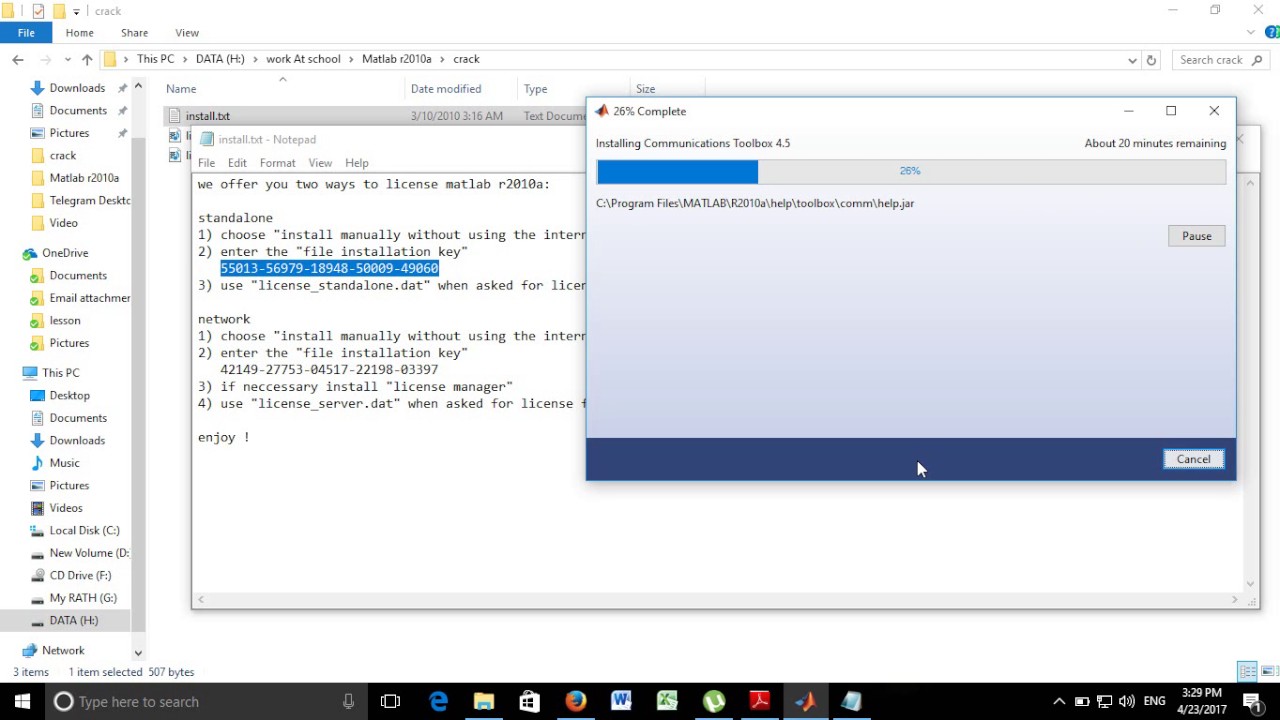Go back in File Explorer
1280x720 pixels.
[18, 60]
